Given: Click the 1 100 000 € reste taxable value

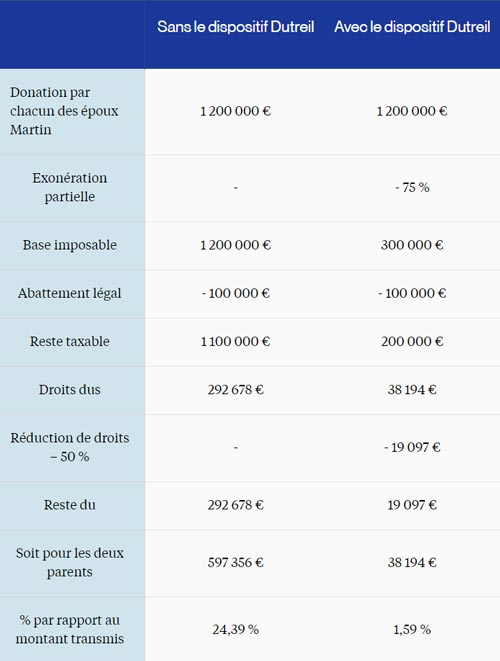Looking at the screenshot, I should coord(236,341).
